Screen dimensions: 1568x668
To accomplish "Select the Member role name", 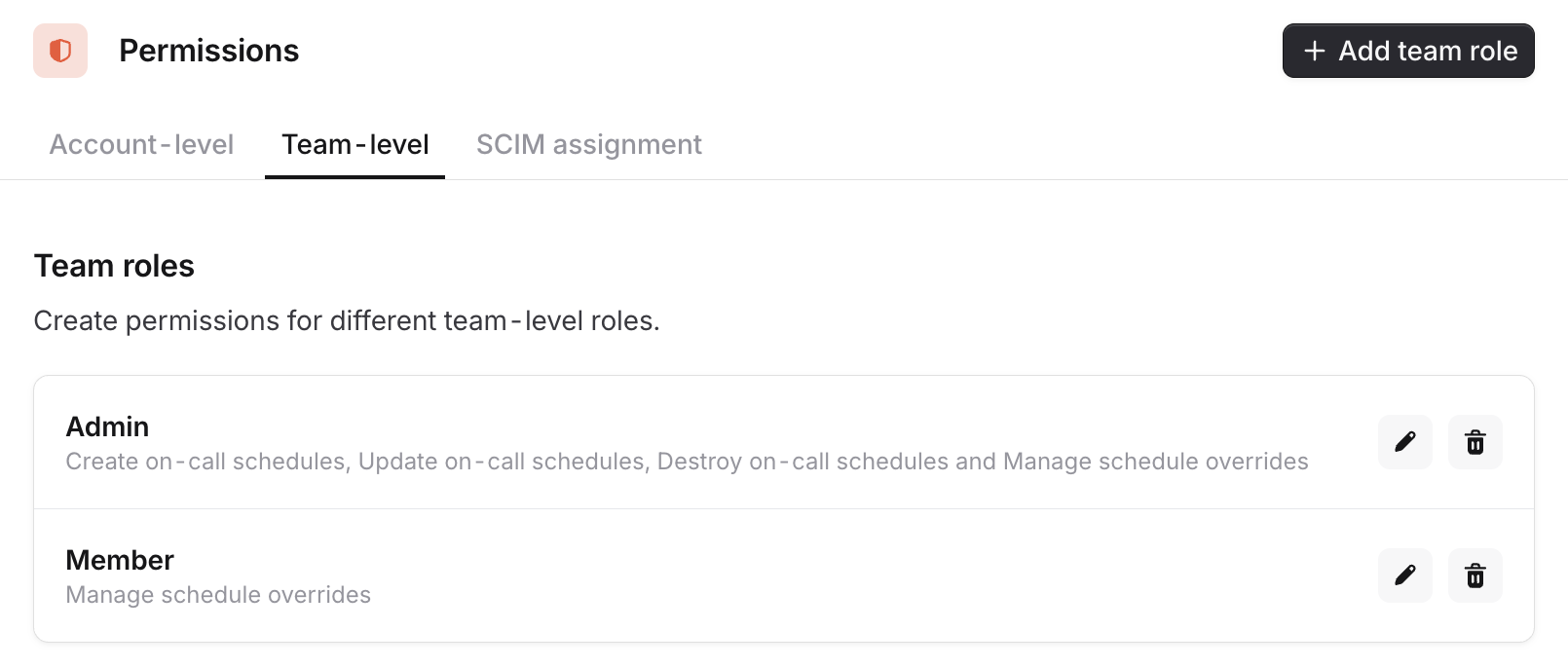I will point(120,560).
